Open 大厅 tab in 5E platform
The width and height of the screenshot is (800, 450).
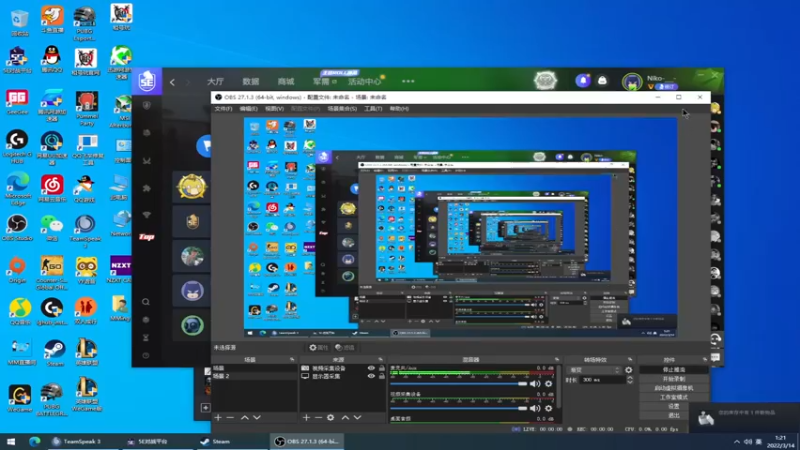(x=215, y=82)
